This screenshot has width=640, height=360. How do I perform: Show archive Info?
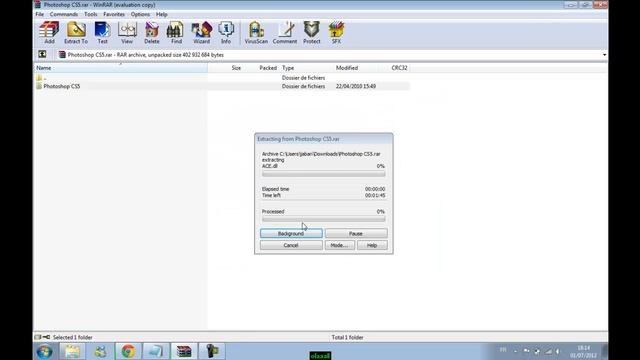pos(226,33)
